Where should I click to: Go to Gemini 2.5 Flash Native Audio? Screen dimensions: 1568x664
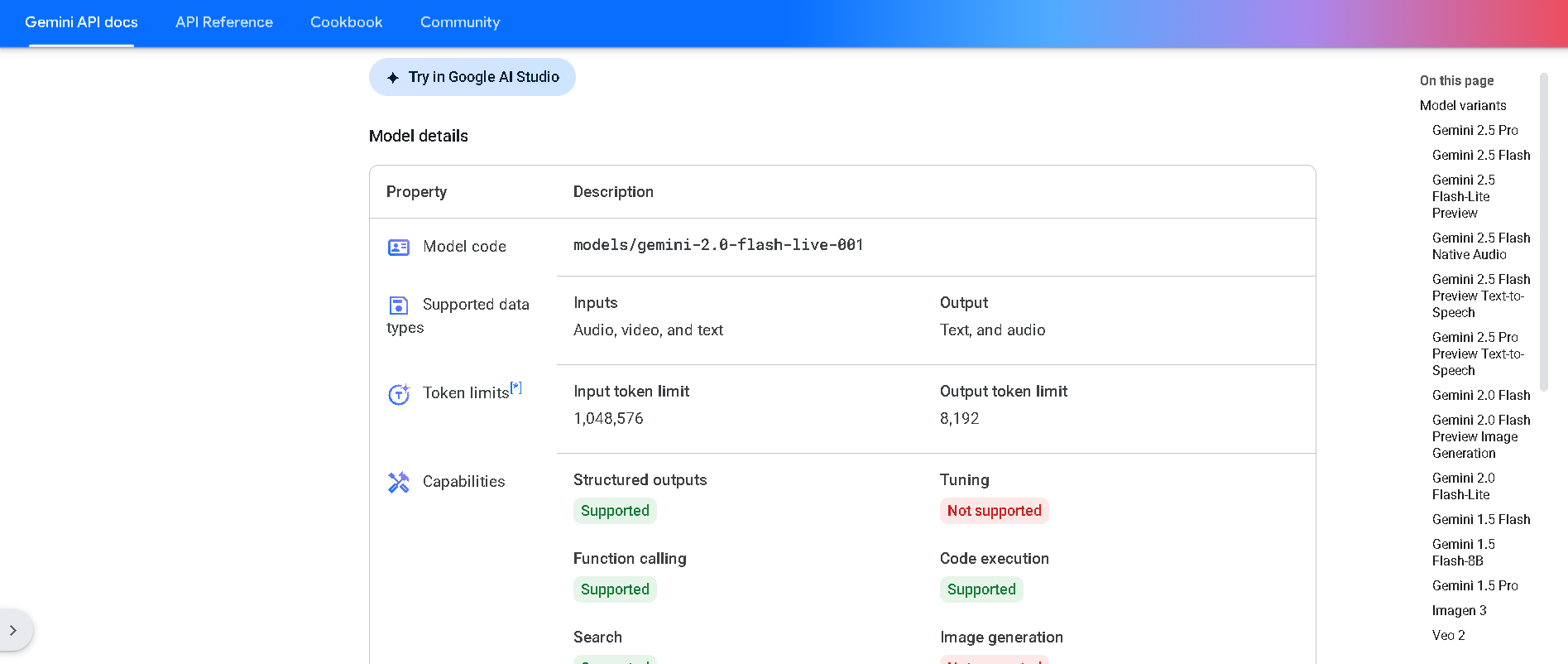coord(1481,246)
